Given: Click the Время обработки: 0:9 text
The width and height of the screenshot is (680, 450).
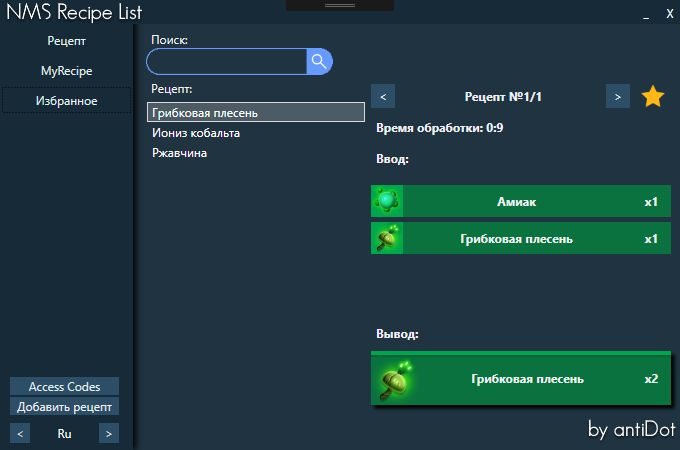Looking at the screenshot, I should click(440, 128).
